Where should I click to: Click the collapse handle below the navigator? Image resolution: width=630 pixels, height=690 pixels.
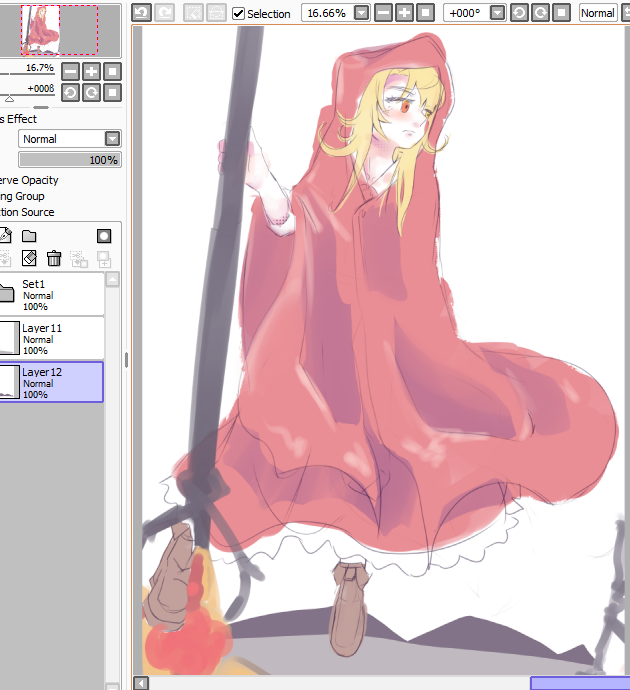click(x=41, y=107)
